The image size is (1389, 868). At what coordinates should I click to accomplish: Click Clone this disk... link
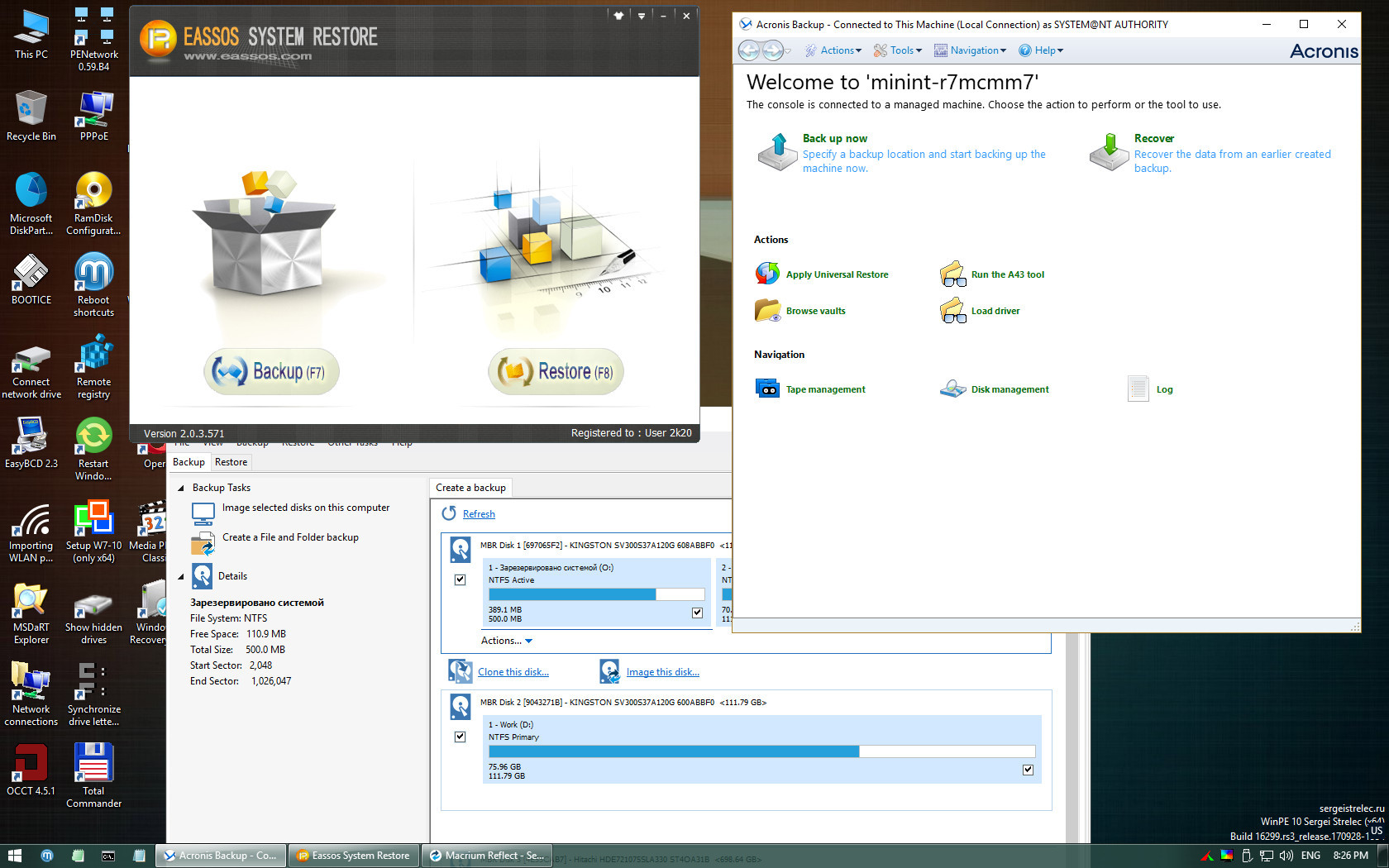pos(513,672)
